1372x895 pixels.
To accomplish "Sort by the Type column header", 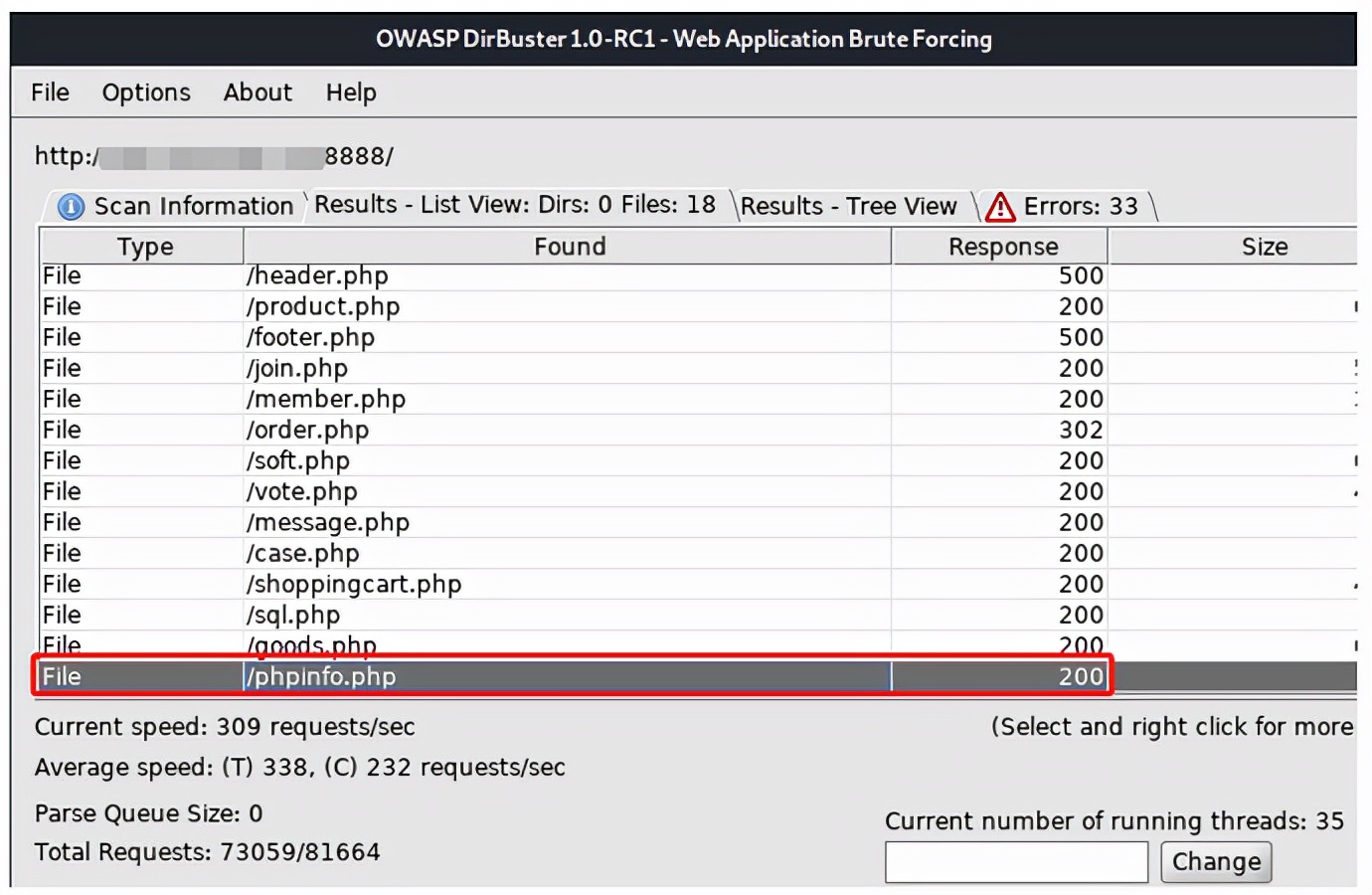I will tap(142, 246).
